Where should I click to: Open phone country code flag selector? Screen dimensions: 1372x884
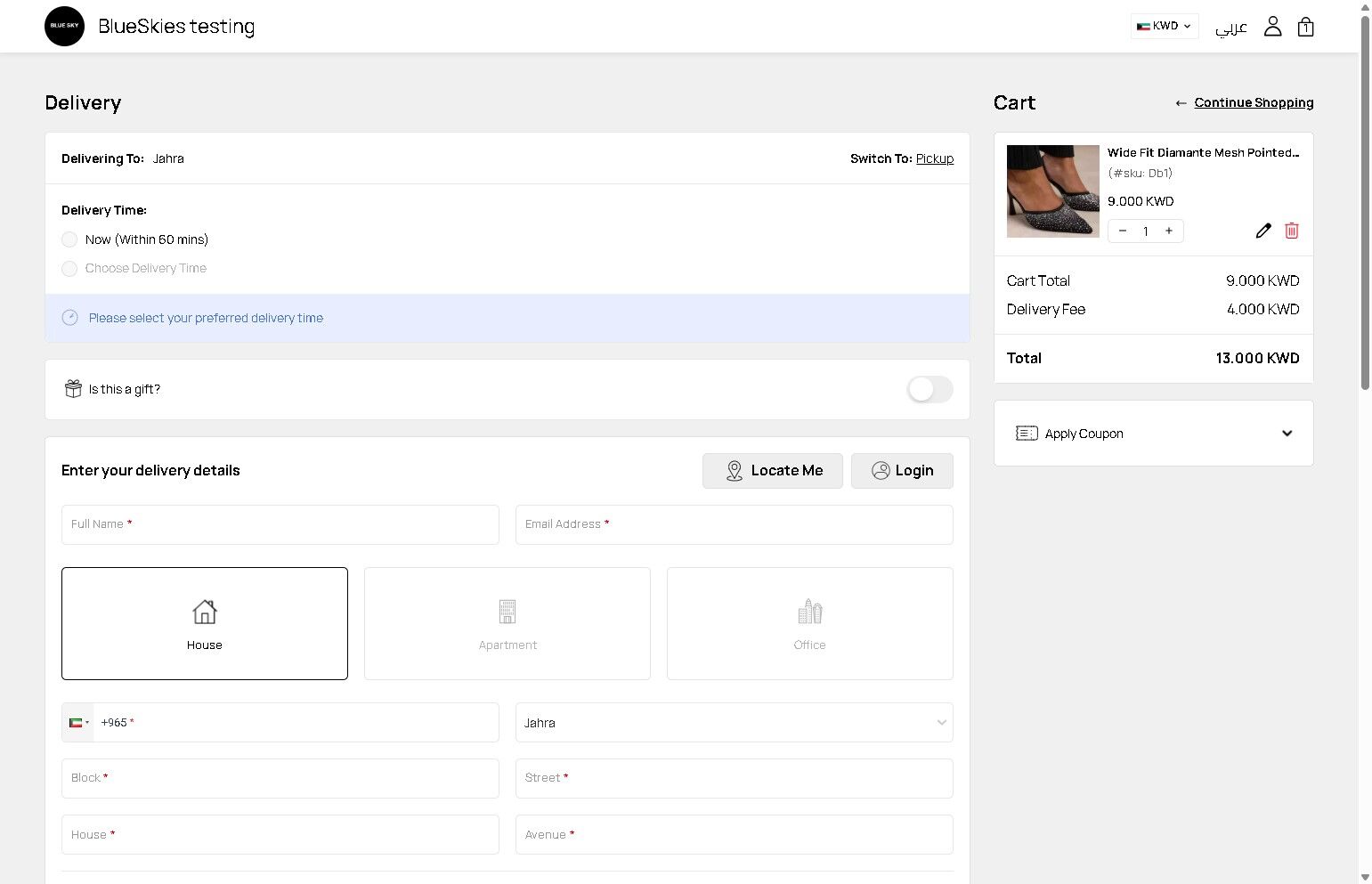pyautogui.click(x=78, y=723)
